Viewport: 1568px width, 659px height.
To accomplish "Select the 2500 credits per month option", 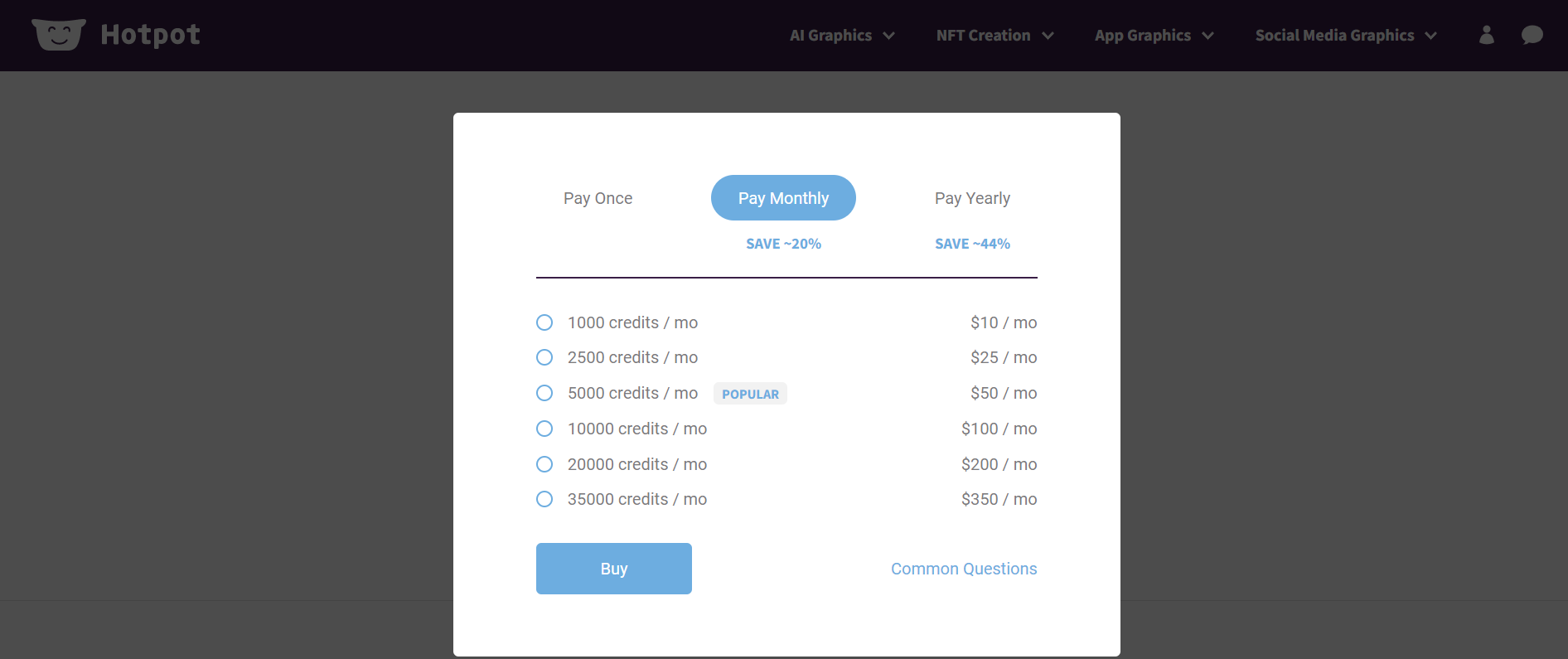I will (544, 357).
